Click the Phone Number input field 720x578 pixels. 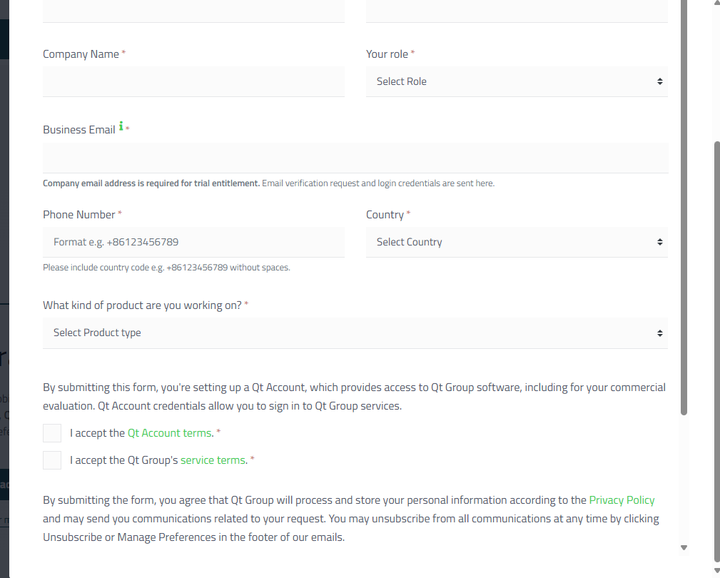click(193, 242)
